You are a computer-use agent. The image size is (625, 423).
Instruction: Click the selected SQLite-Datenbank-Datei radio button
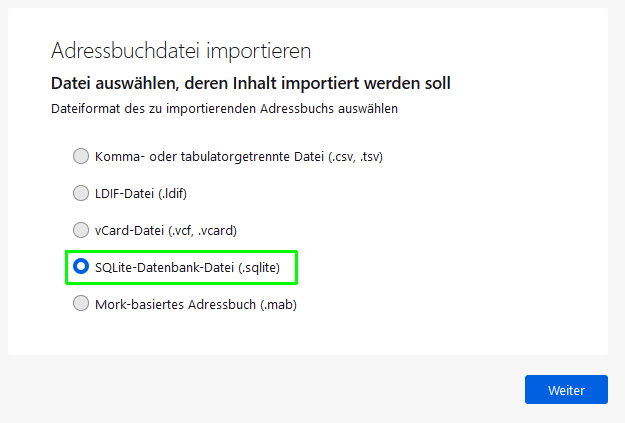point(80,267)
